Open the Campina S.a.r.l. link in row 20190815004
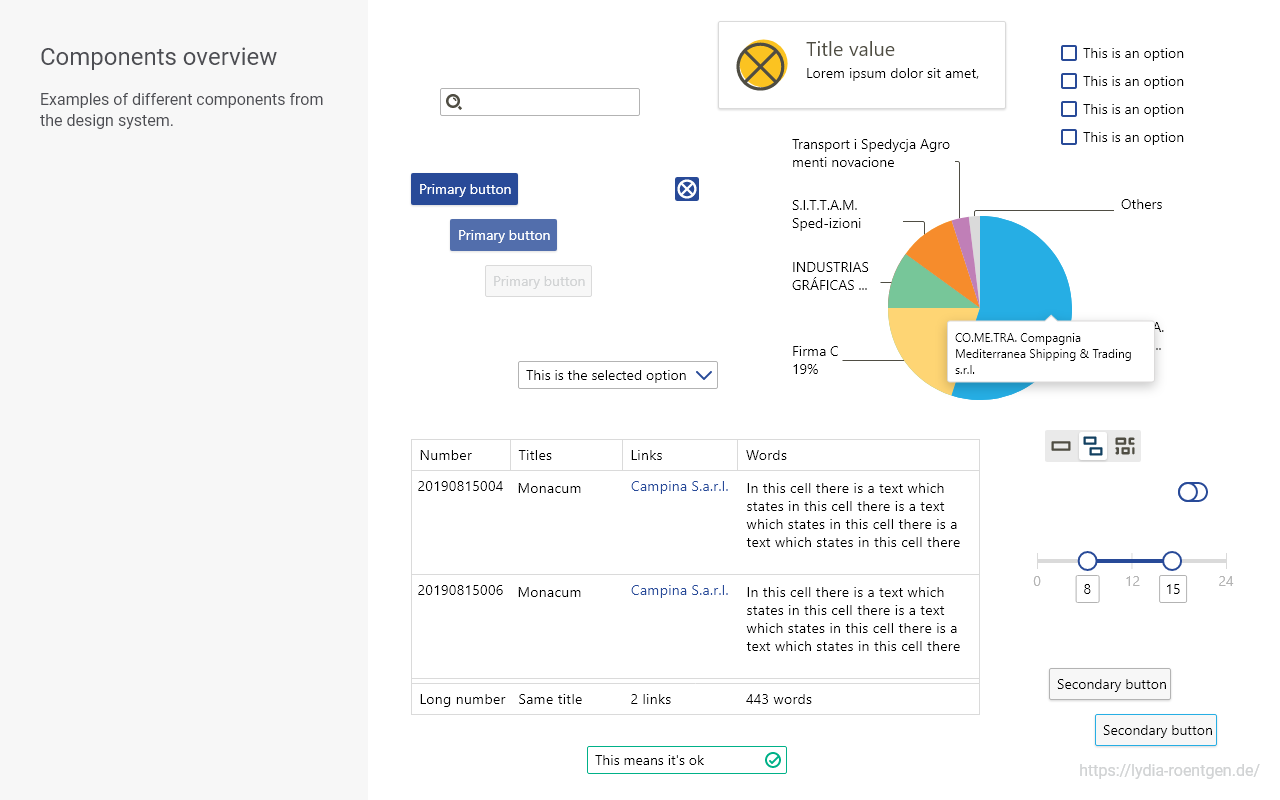 [679, 486]
